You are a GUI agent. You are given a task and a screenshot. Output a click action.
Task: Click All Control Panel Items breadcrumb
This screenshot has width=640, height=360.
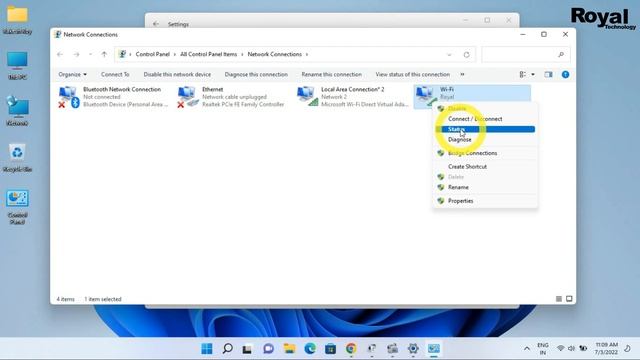[208, 54]
